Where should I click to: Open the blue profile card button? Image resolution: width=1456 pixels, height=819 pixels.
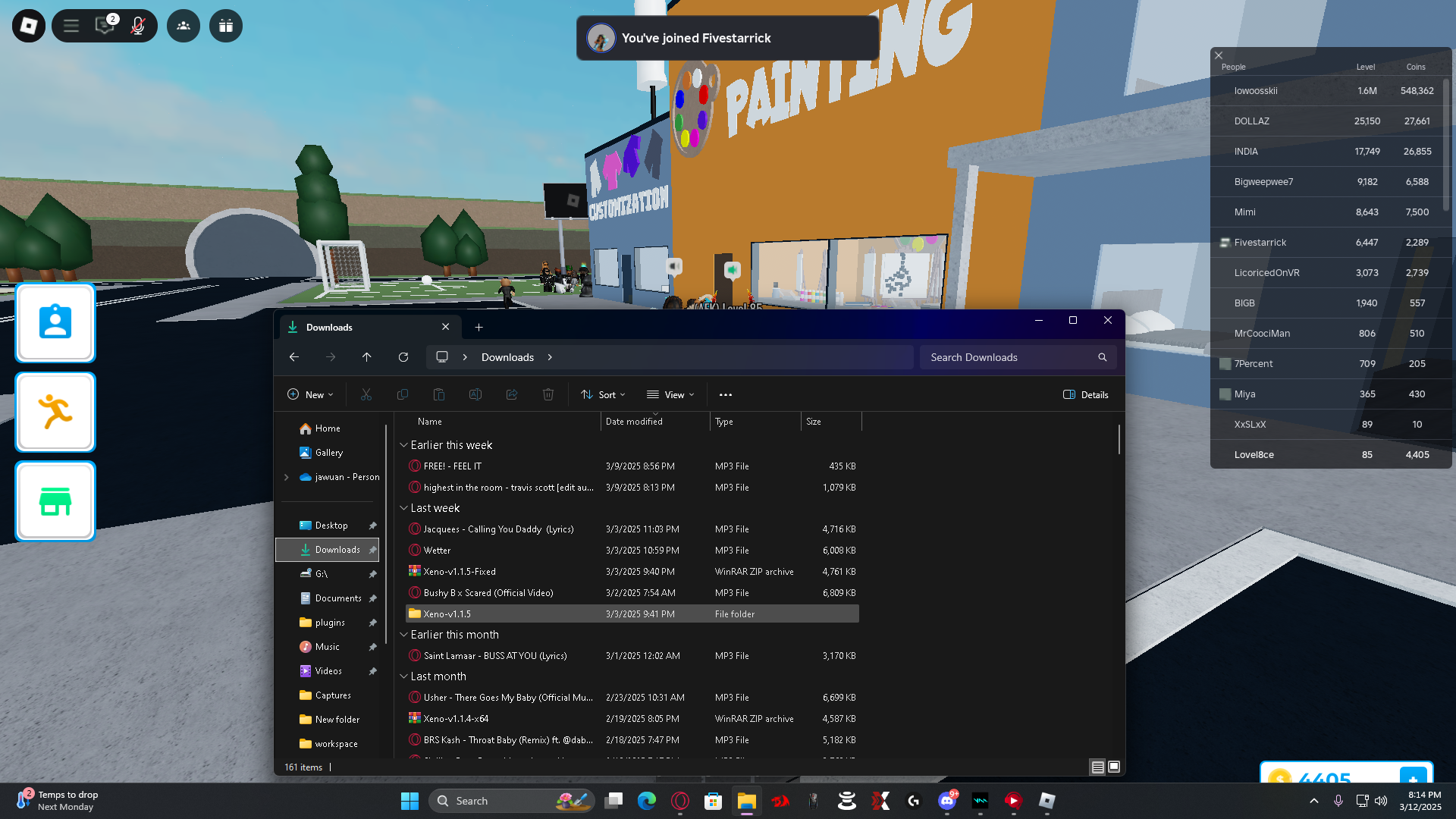(55, 323)
